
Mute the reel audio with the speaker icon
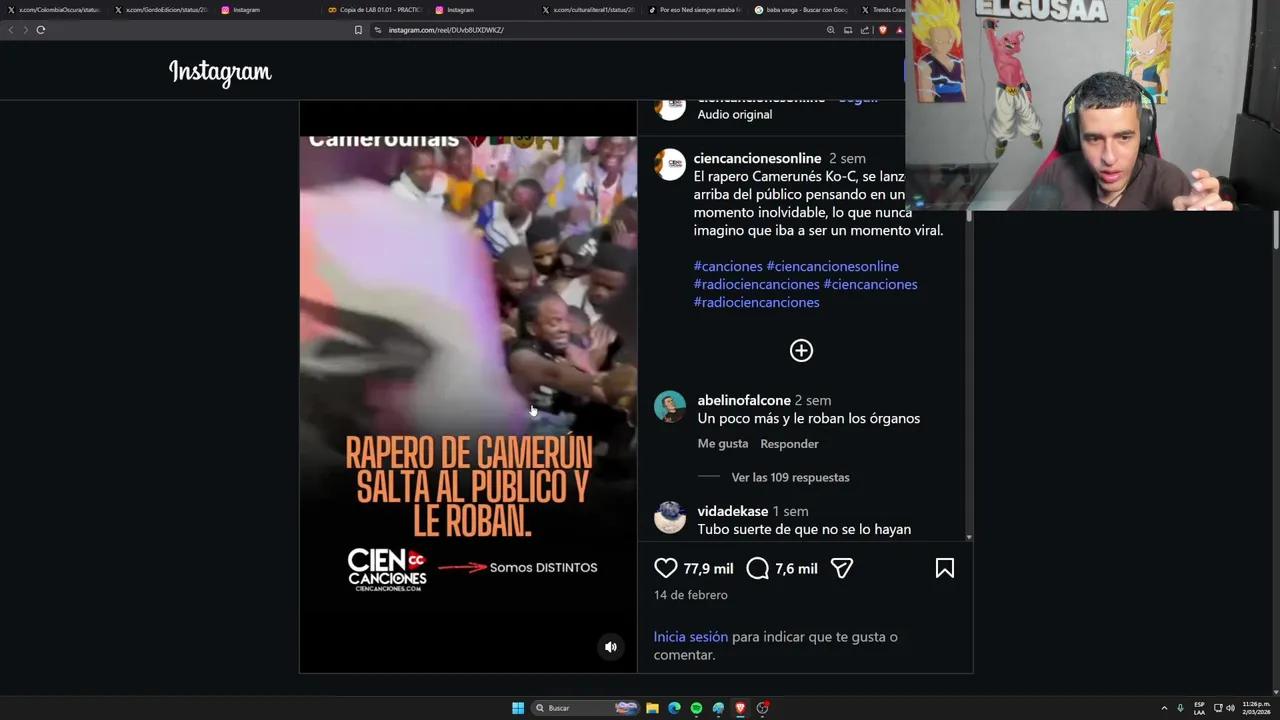click(x=611, y=647)
